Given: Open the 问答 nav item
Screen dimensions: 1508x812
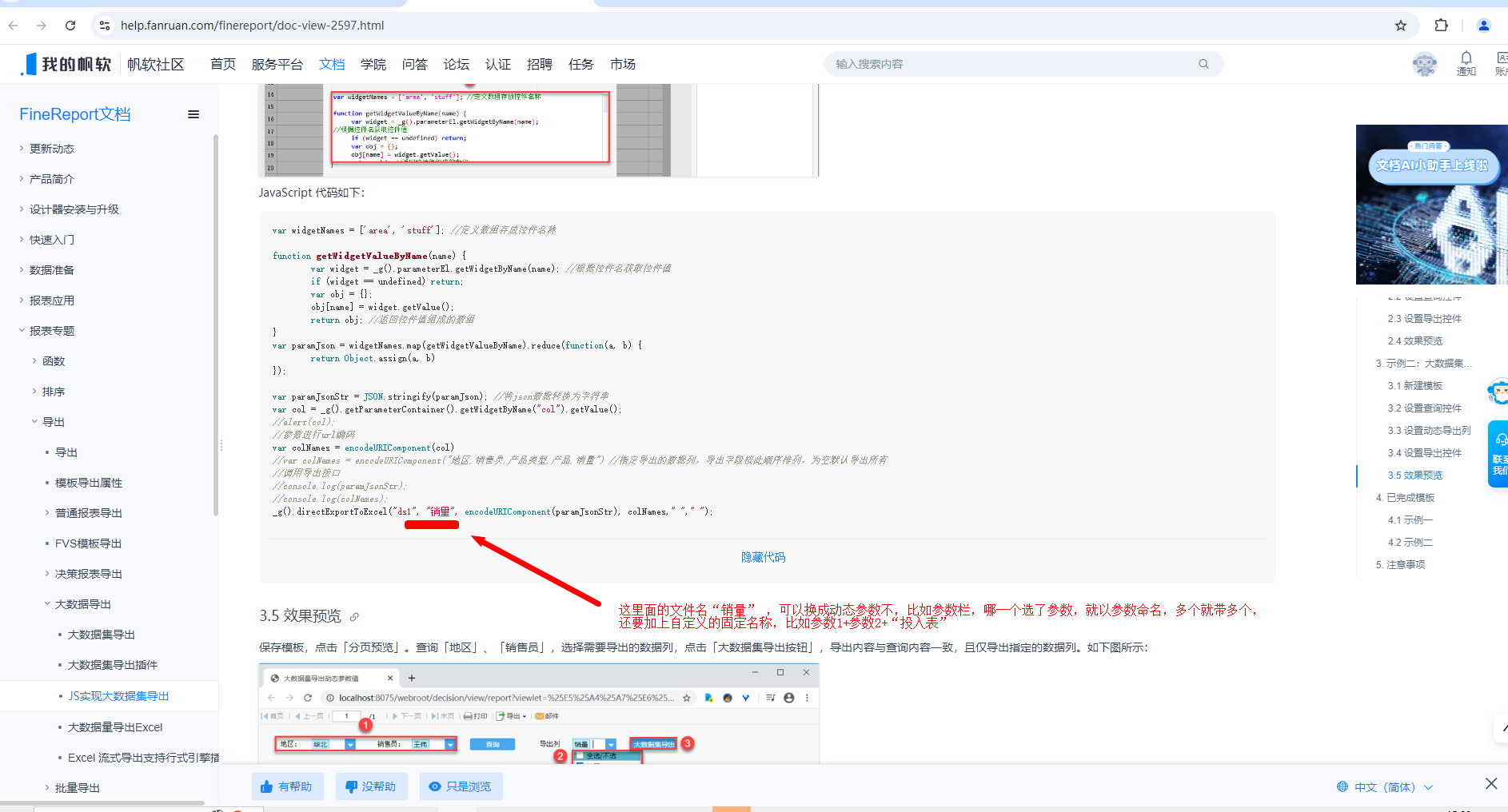Looking at the screenshot, I should (x=415, y=64).
